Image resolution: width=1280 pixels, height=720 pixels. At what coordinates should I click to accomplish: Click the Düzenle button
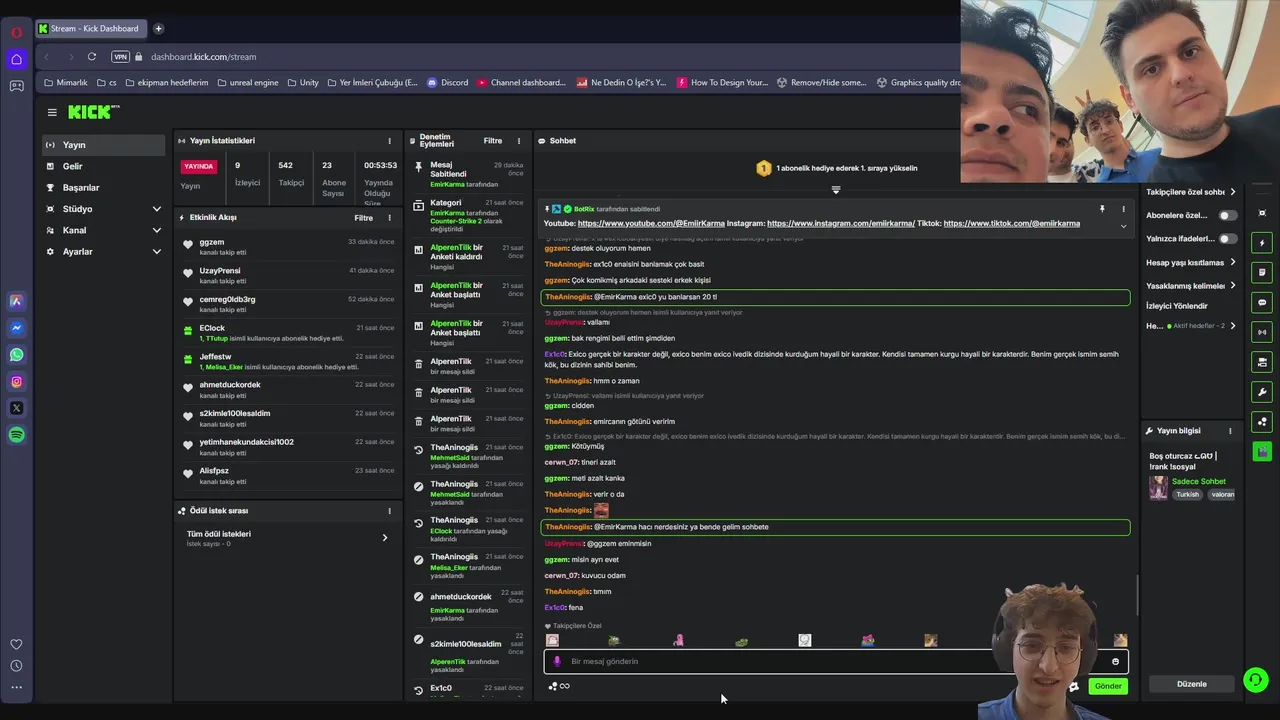point(1191,684)
